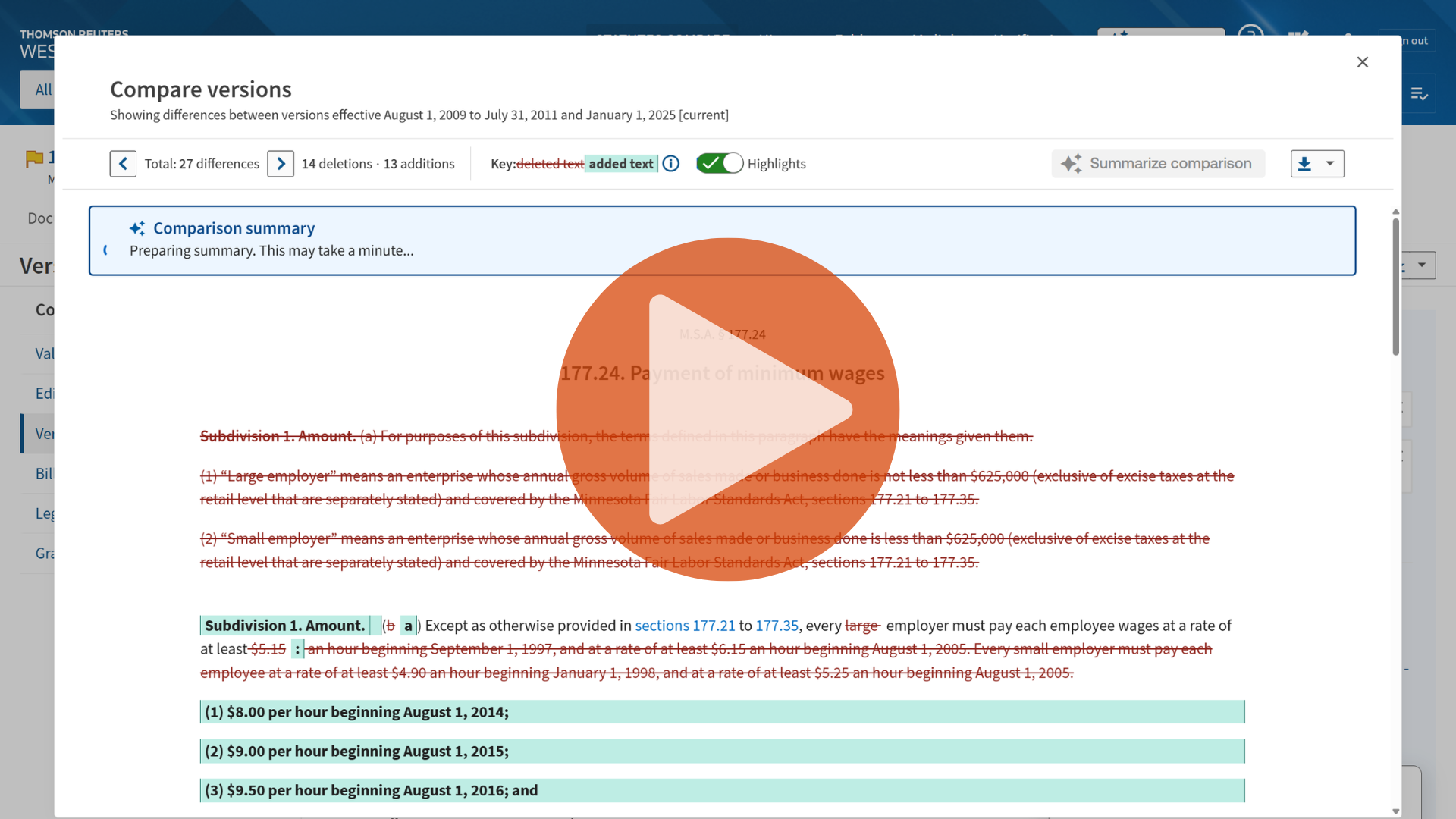Screen dimensions: 1456x819
Task: Click the download icon
Action: click(1304, 164)
